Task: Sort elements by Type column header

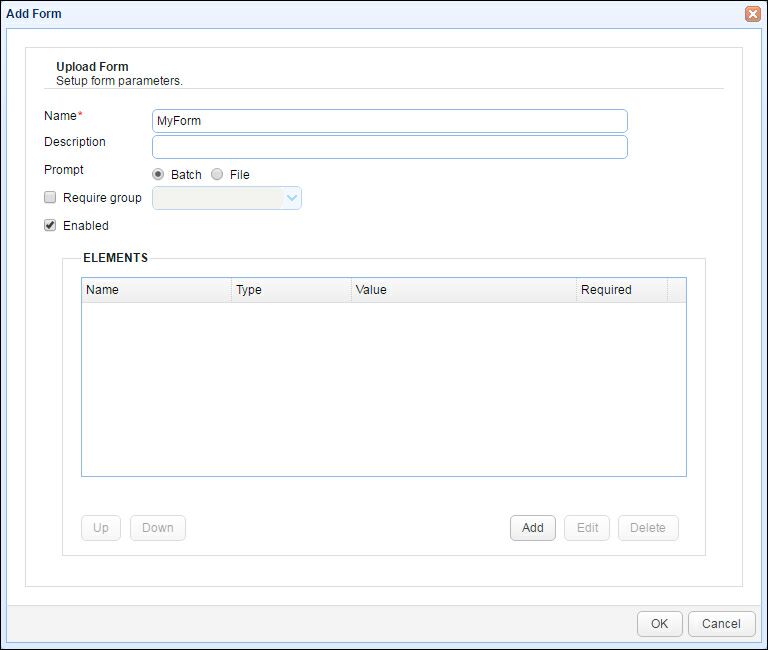Action: pos(291,290)
